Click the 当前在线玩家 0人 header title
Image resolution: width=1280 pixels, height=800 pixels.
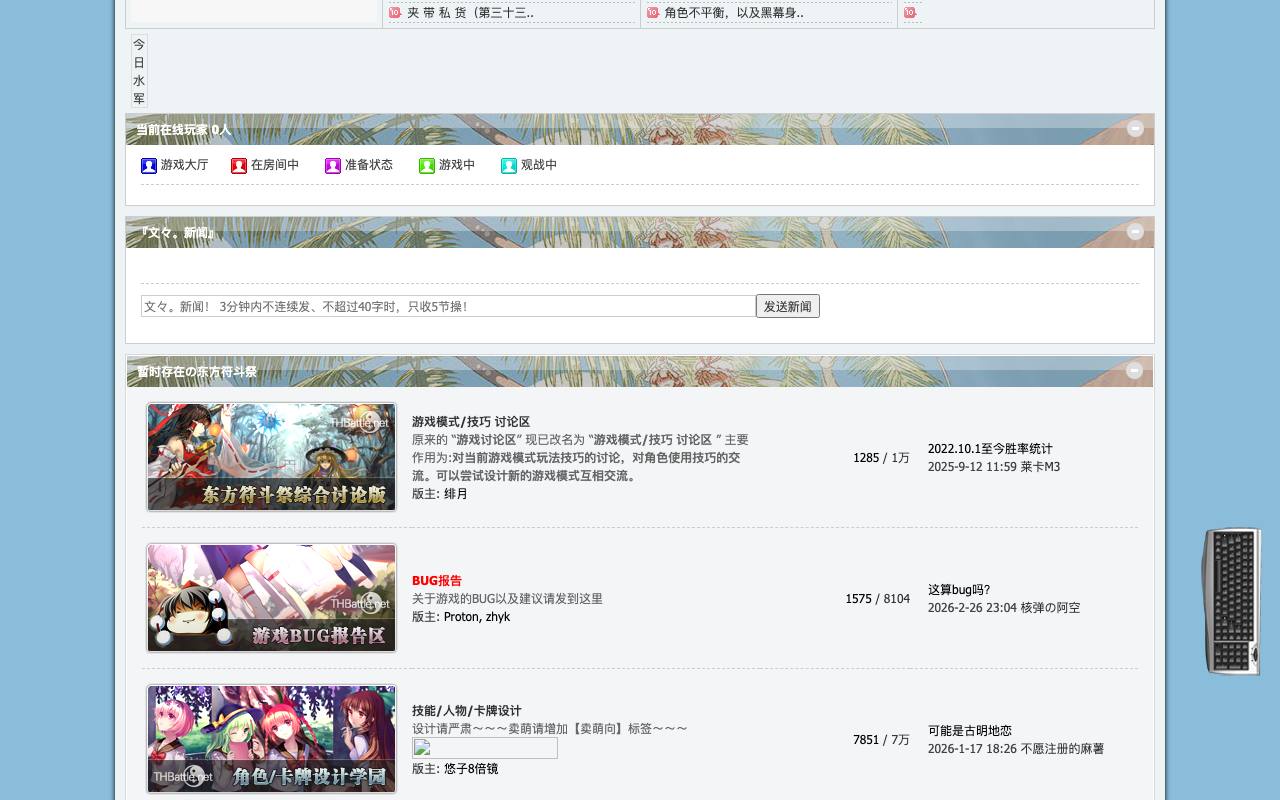pyautogui.click(x=184, y=130)
